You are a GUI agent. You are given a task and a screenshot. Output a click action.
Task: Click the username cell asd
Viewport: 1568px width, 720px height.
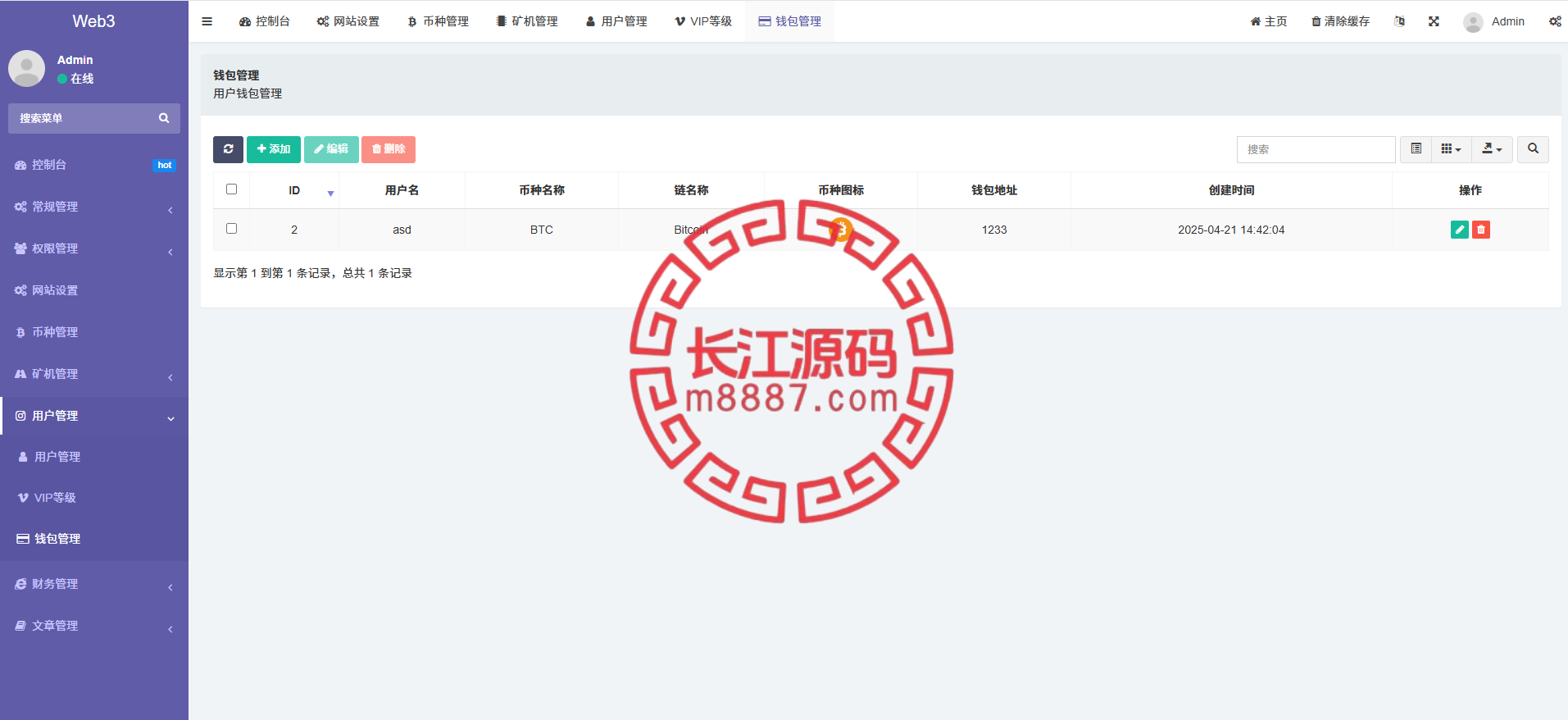click(x=402, y=230)
